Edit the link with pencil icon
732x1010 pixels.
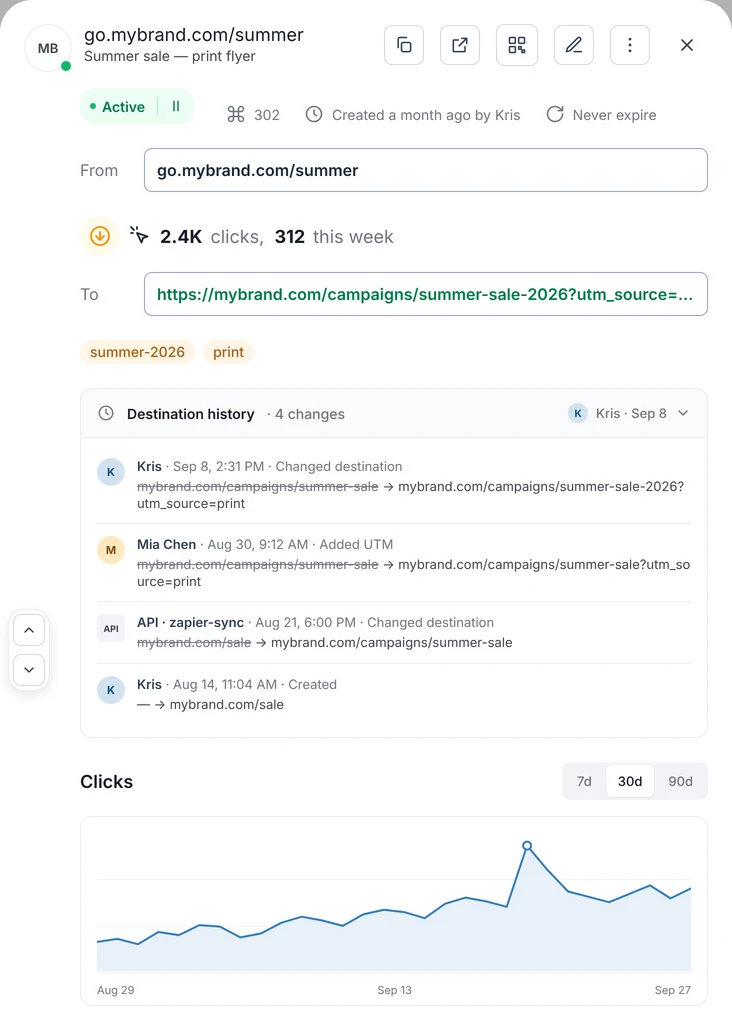573,45
